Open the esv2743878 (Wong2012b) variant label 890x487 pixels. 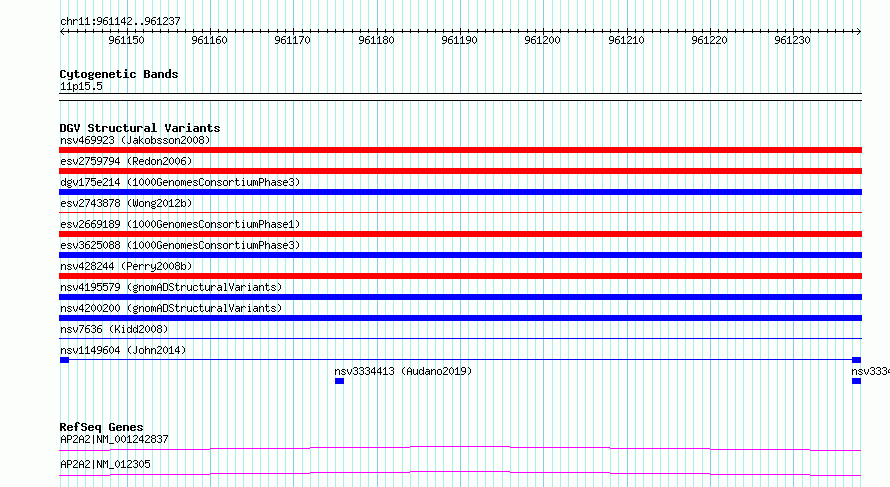[126, 203]
